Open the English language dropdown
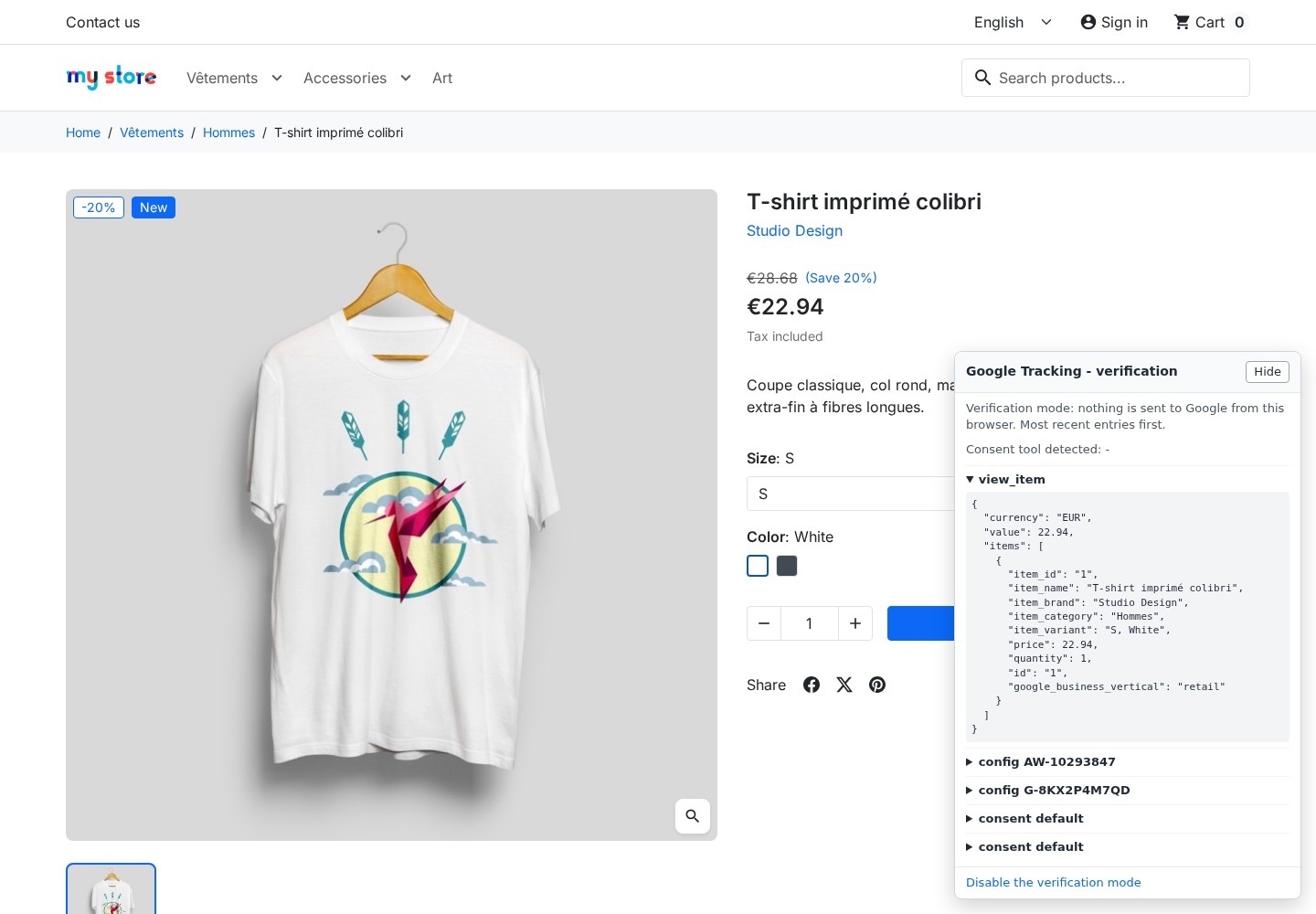The height and width of the screenshot is (914, 1316). [1013, 22]
